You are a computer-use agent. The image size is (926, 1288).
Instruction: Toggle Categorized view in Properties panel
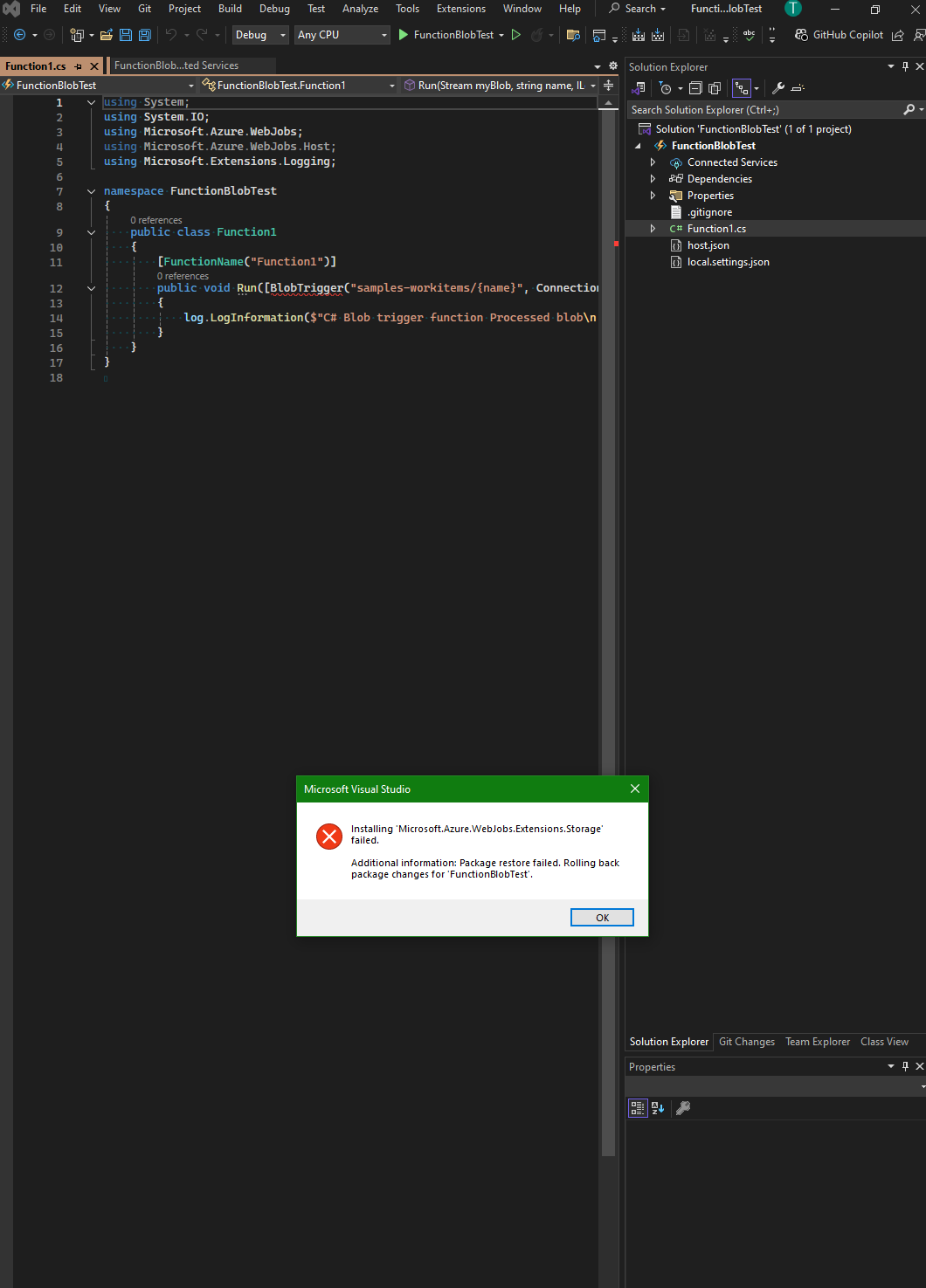coord(639,1108)
